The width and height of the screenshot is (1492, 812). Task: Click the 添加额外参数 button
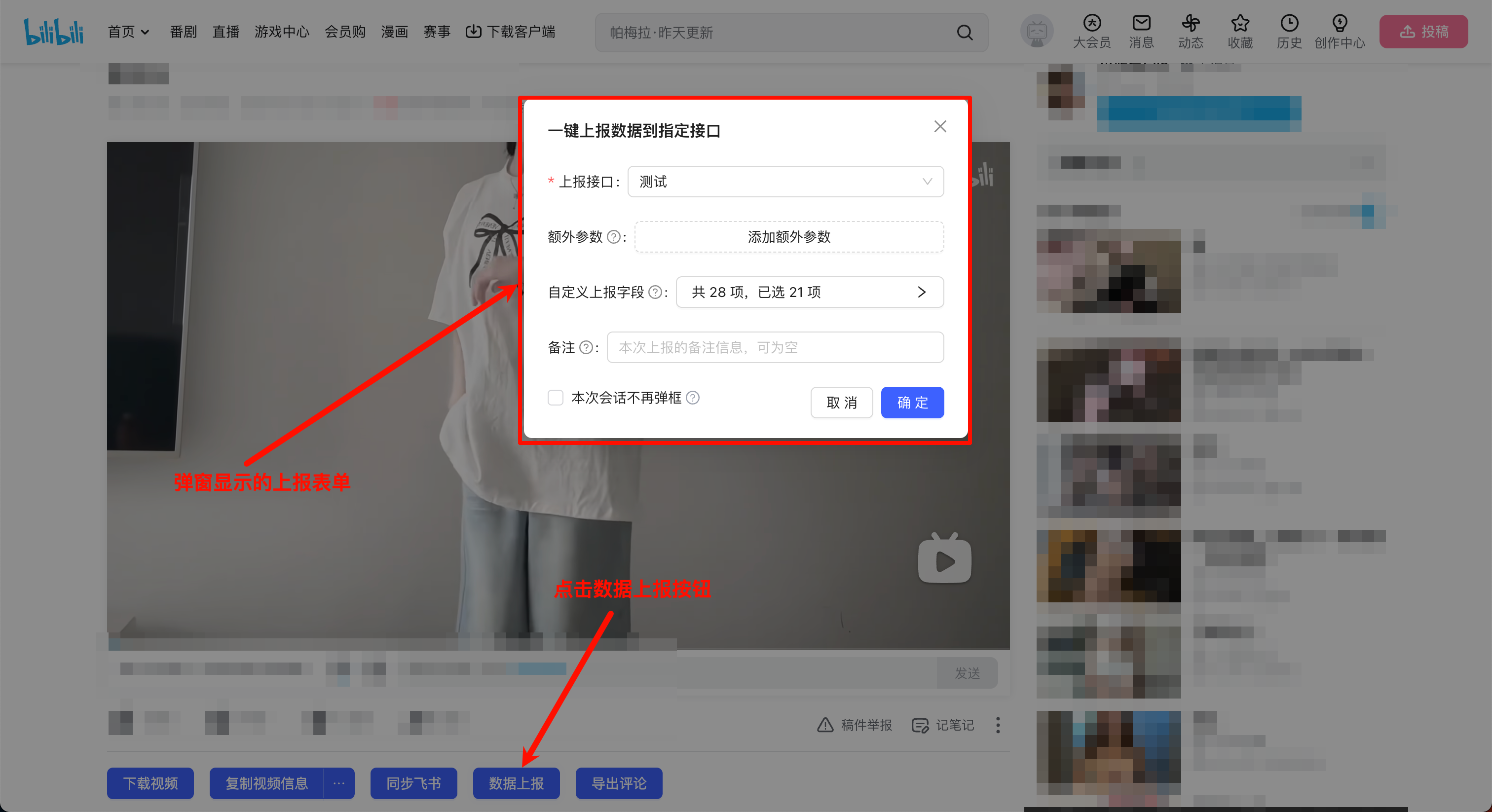(789, 237)
